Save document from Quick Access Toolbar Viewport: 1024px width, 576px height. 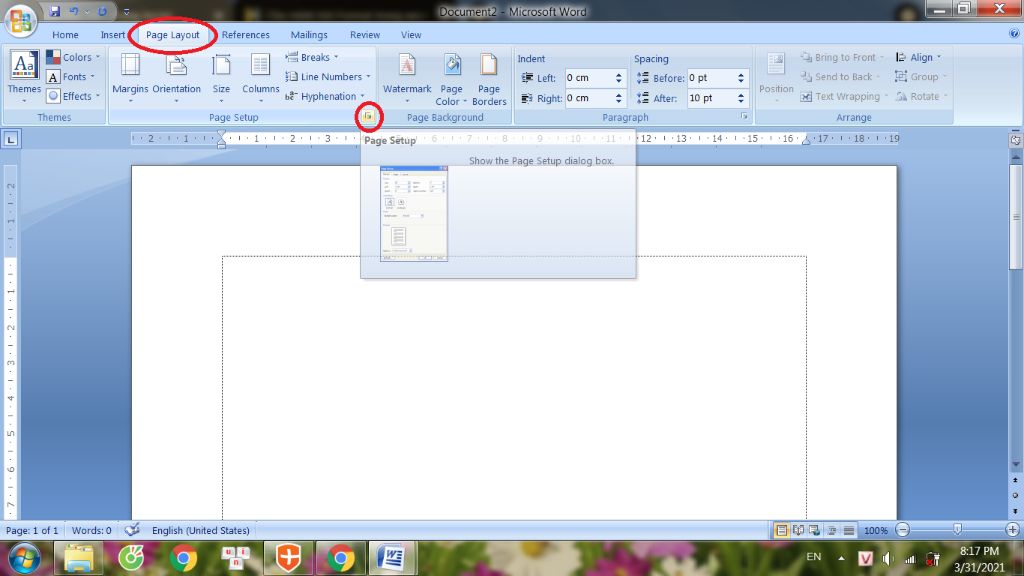coord(55,11)
